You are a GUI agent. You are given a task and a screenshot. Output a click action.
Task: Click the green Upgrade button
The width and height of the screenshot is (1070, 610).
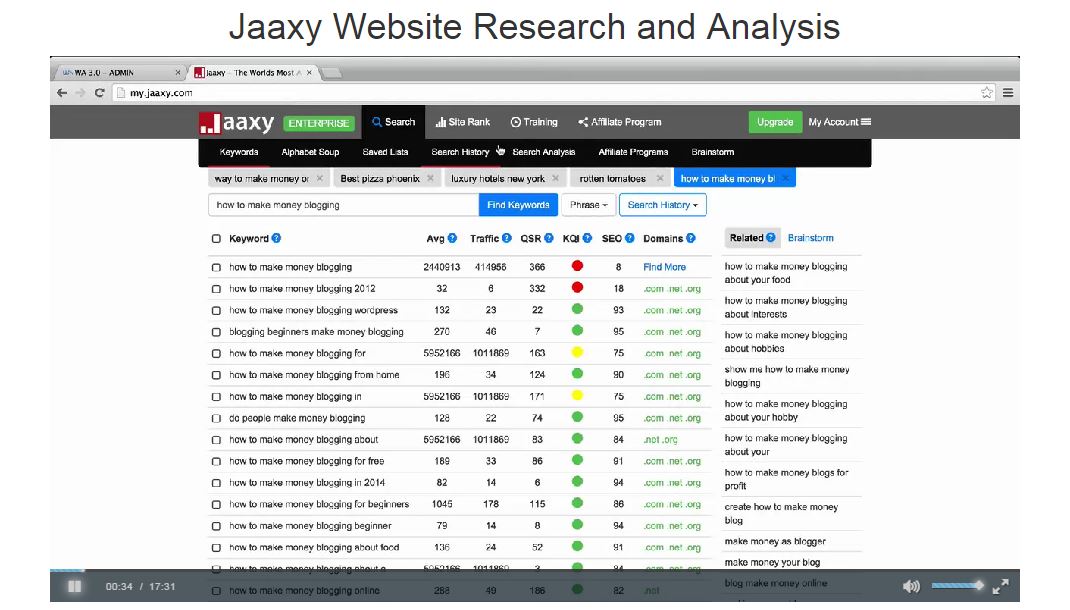point(775,122)
